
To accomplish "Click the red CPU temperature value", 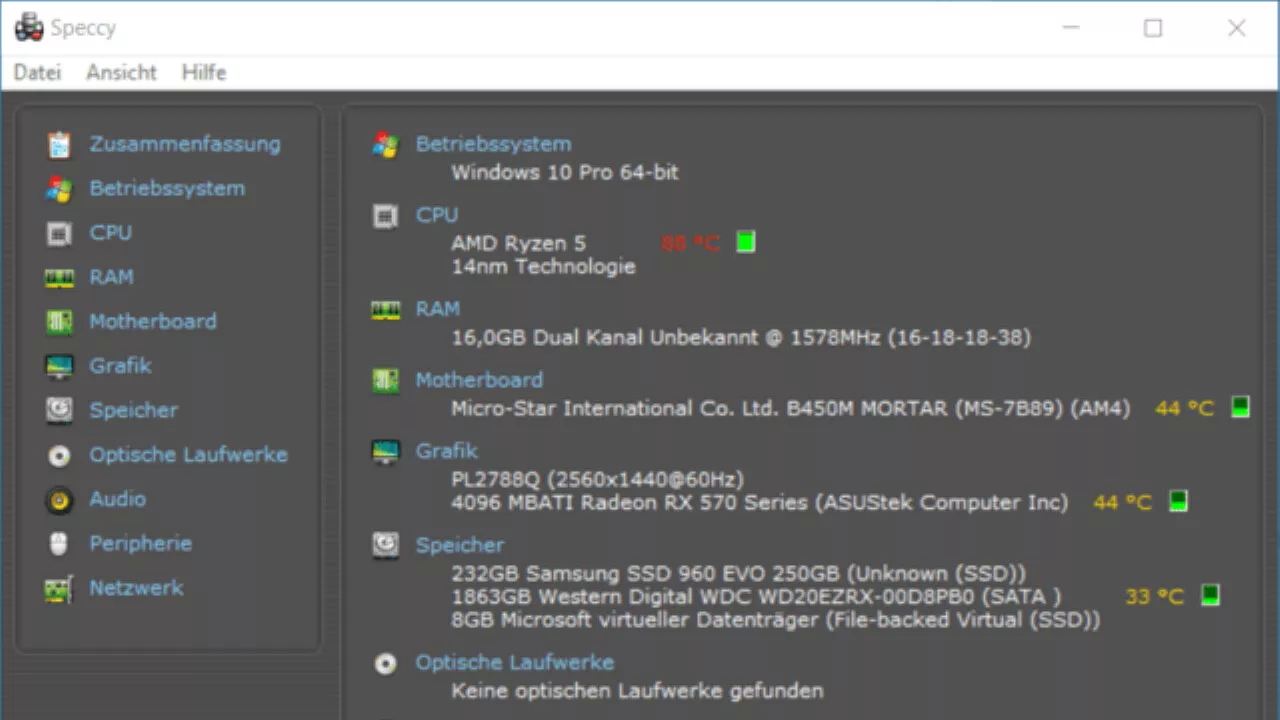I will [x=690, y=243].
